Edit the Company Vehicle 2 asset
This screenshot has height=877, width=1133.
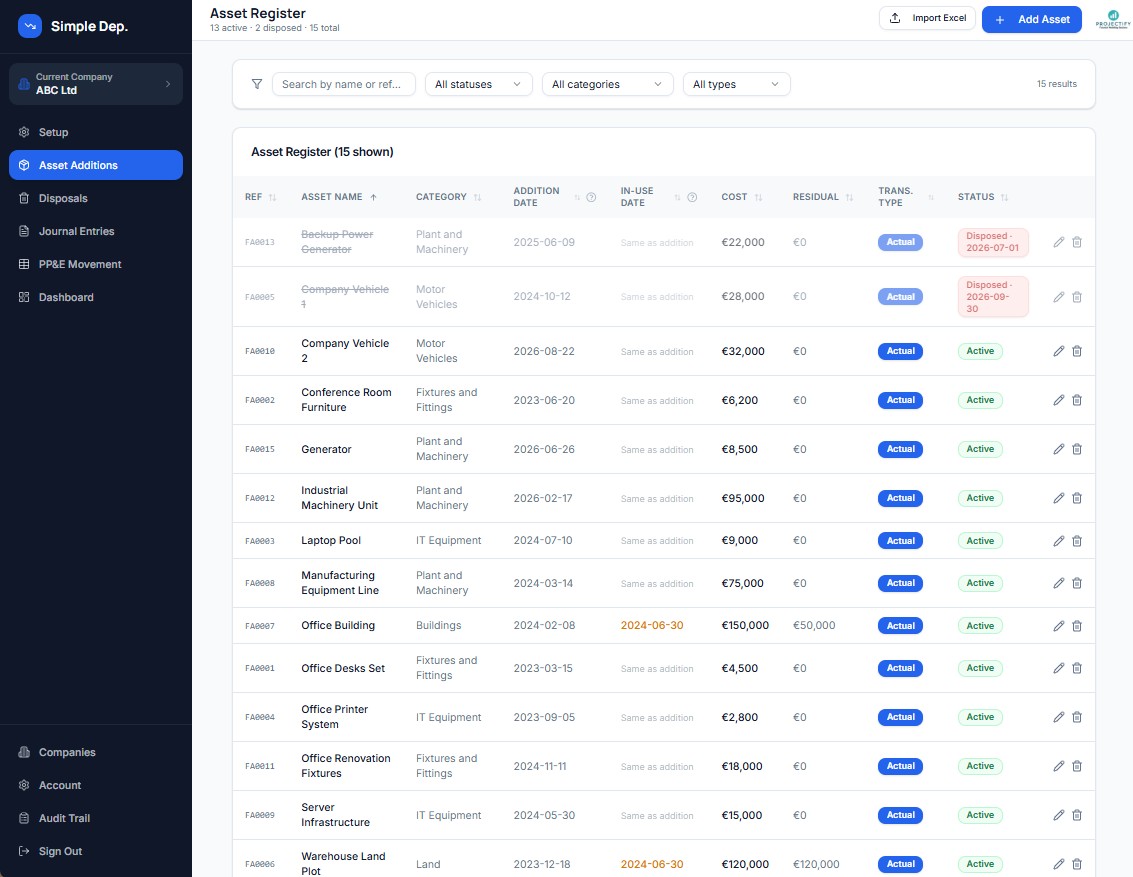[x=1059, y=351]
